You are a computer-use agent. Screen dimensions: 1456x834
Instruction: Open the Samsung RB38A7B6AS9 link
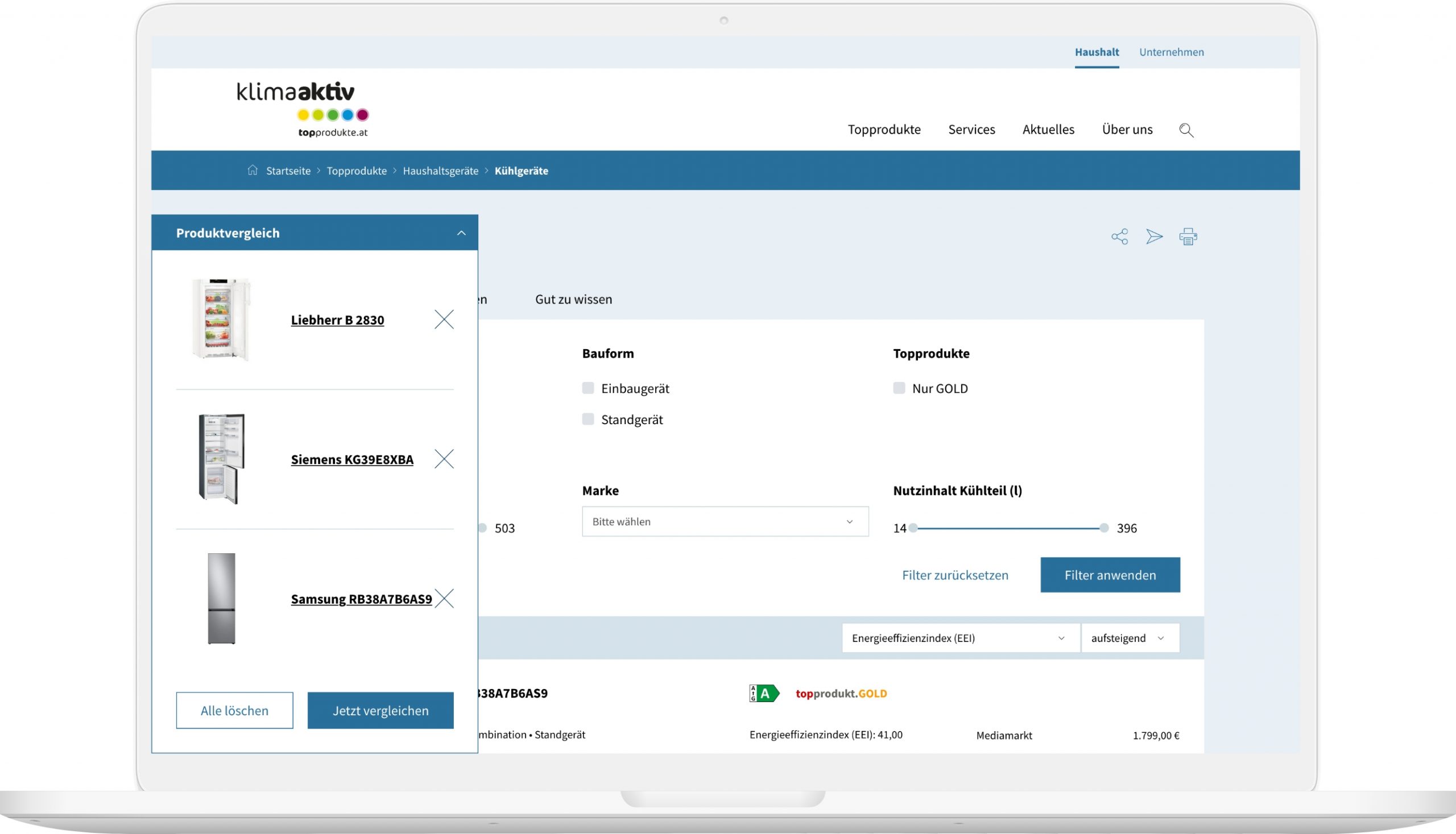coord(362,599)
